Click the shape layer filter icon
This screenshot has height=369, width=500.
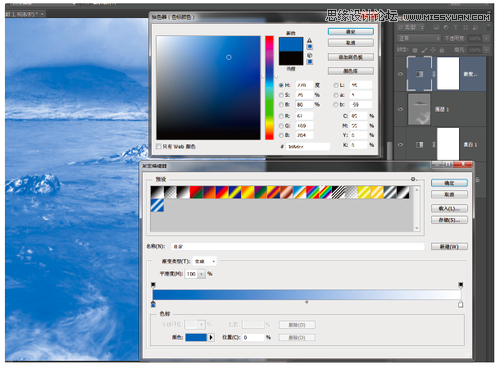(x=465, y=27)
